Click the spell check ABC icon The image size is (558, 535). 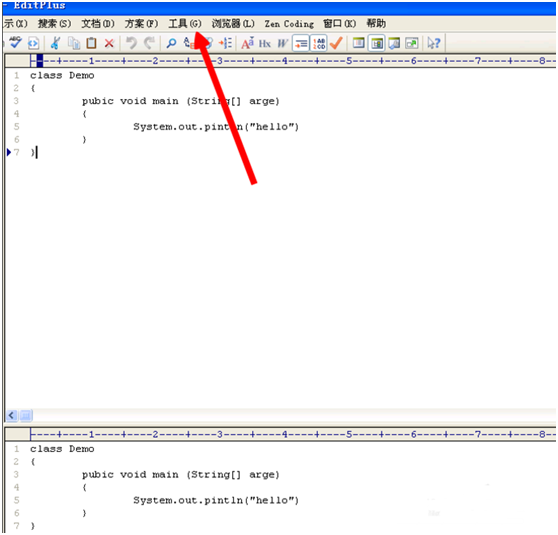coord(15,43)
